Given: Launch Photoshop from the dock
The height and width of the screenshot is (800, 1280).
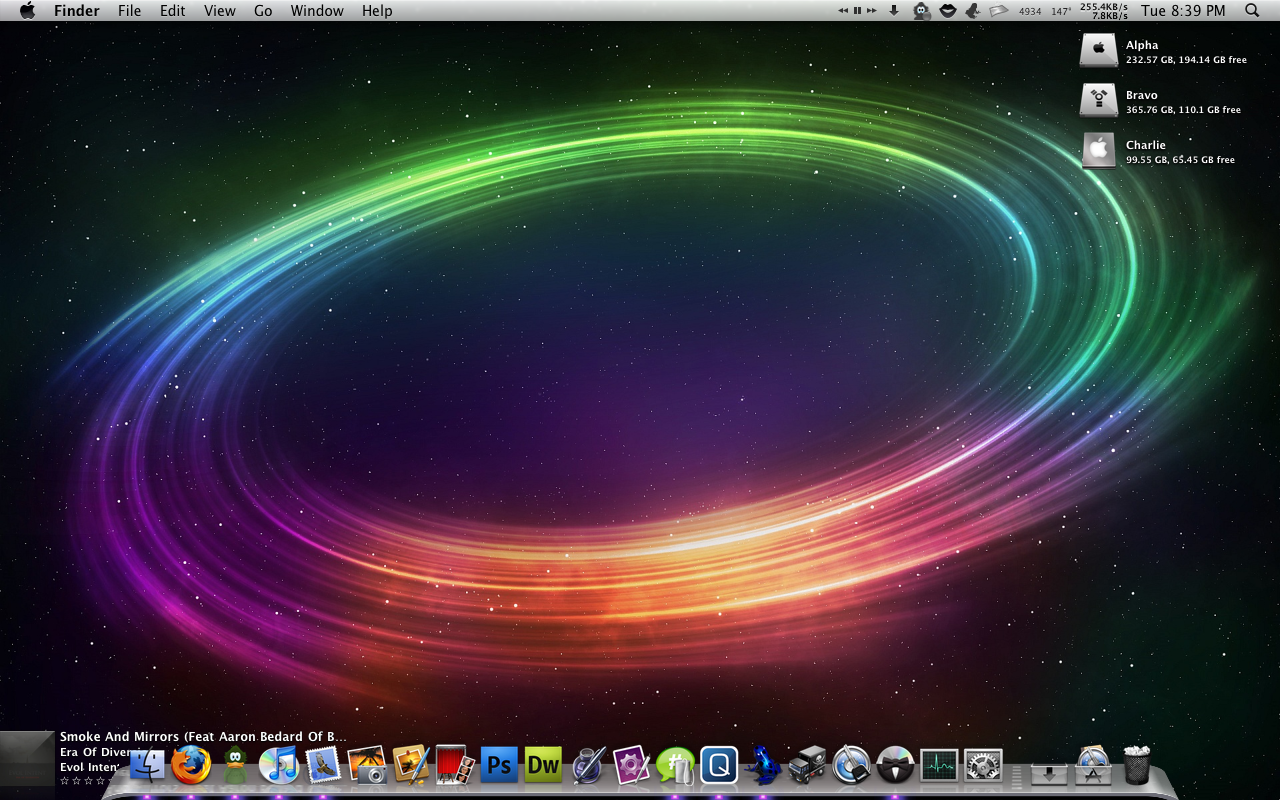Looking at the screenshot, I should tap(499, 766).
